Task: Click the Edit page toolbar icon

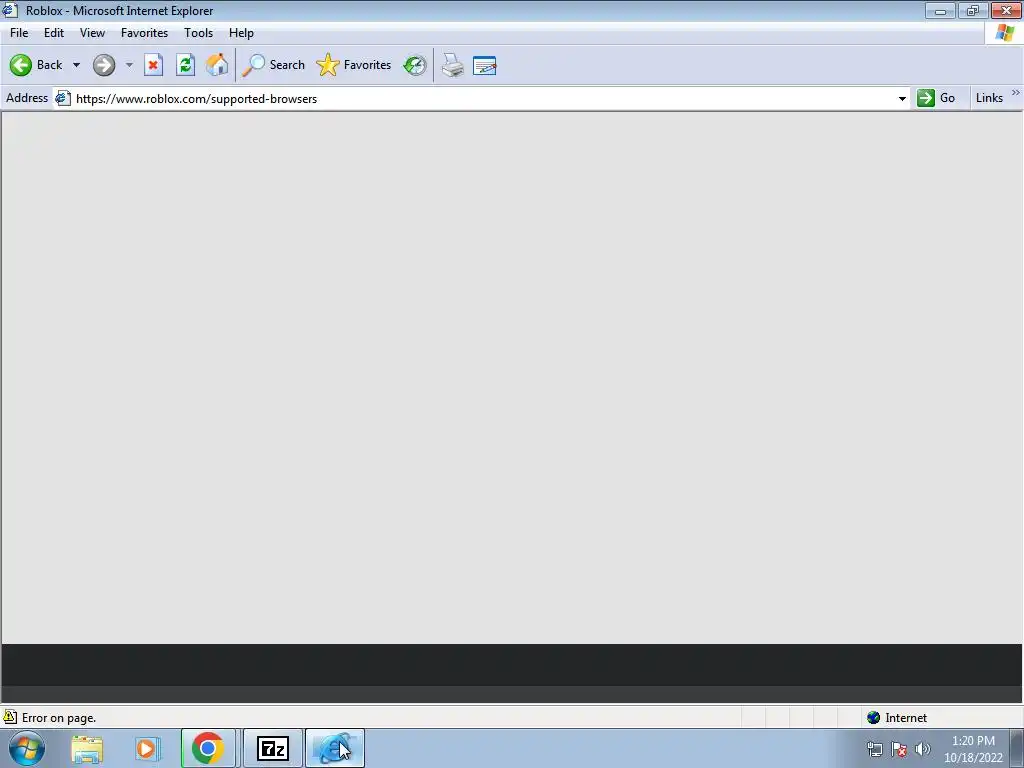Action: tap(485, 65)
